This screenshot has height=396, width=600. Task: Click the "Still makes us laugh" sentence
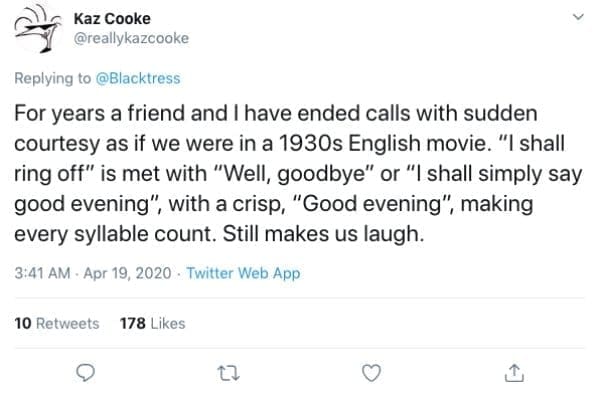(x=324, y=234)
